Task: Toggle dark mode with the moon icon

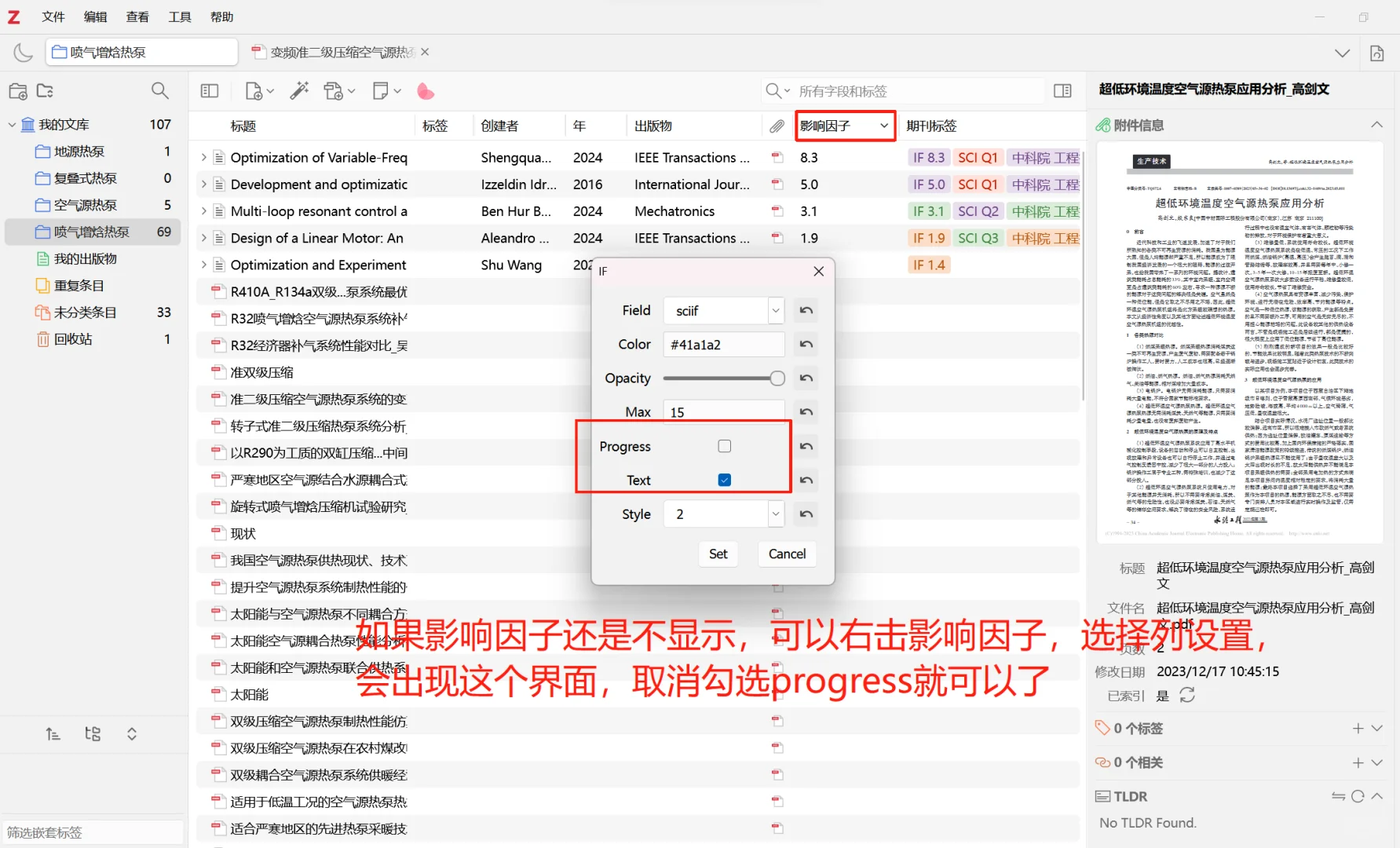Action: [x=23, y=52]
